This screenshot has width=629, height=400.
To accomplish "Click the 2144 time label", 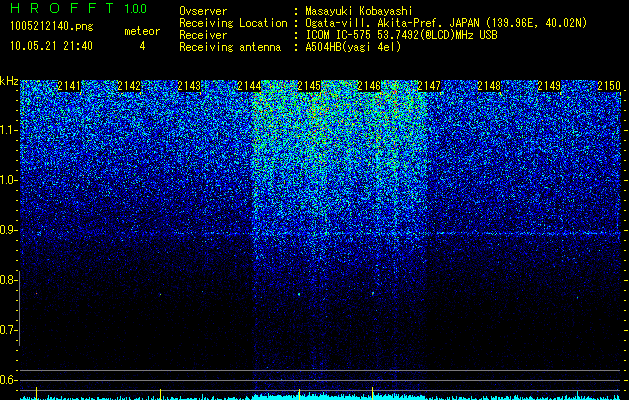I will click(x=249, y=86).
